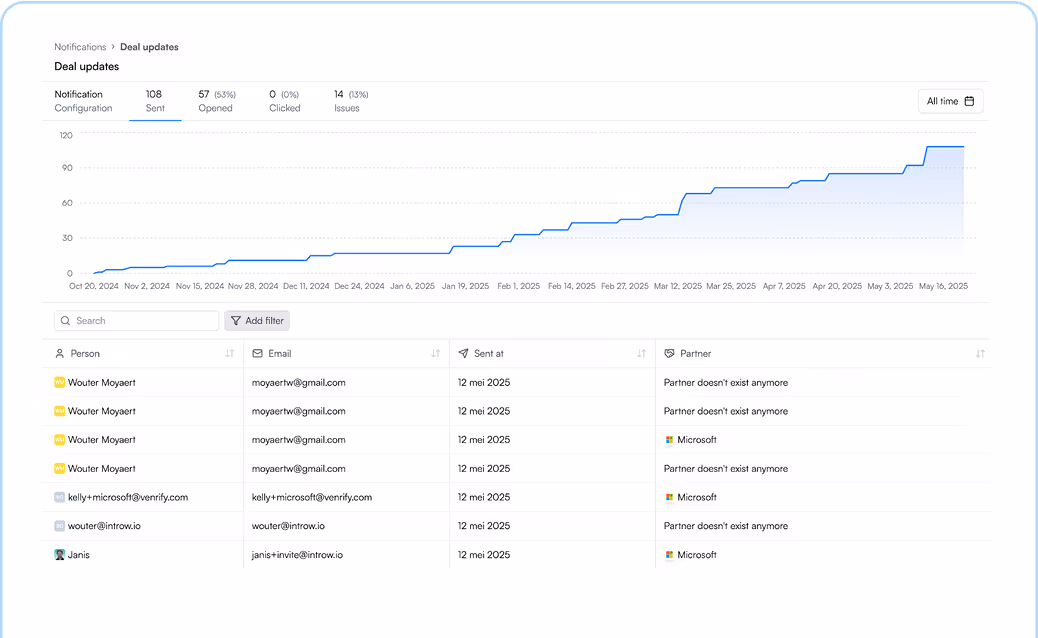Switch to the 57 Opened tab
Viewport: 1038px width, 638px height.
[216, 101]
